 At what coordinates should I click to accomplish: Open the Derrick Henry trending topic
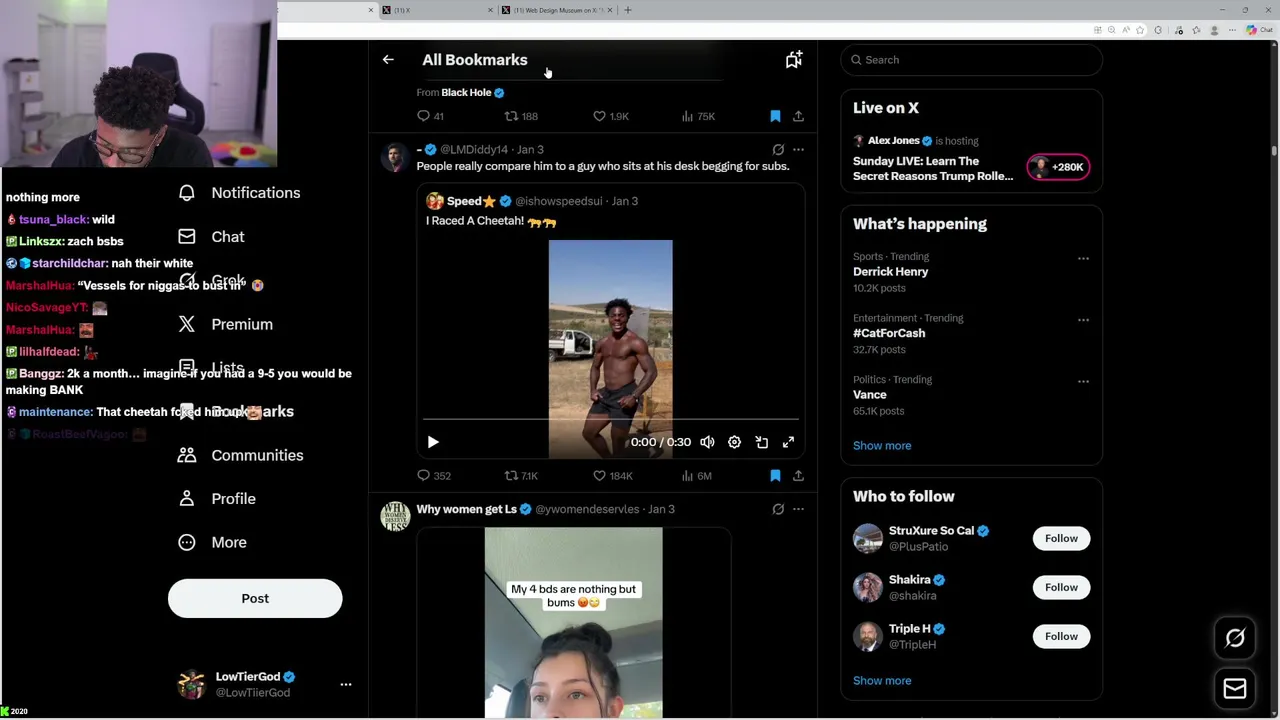[x=890, y=272]
